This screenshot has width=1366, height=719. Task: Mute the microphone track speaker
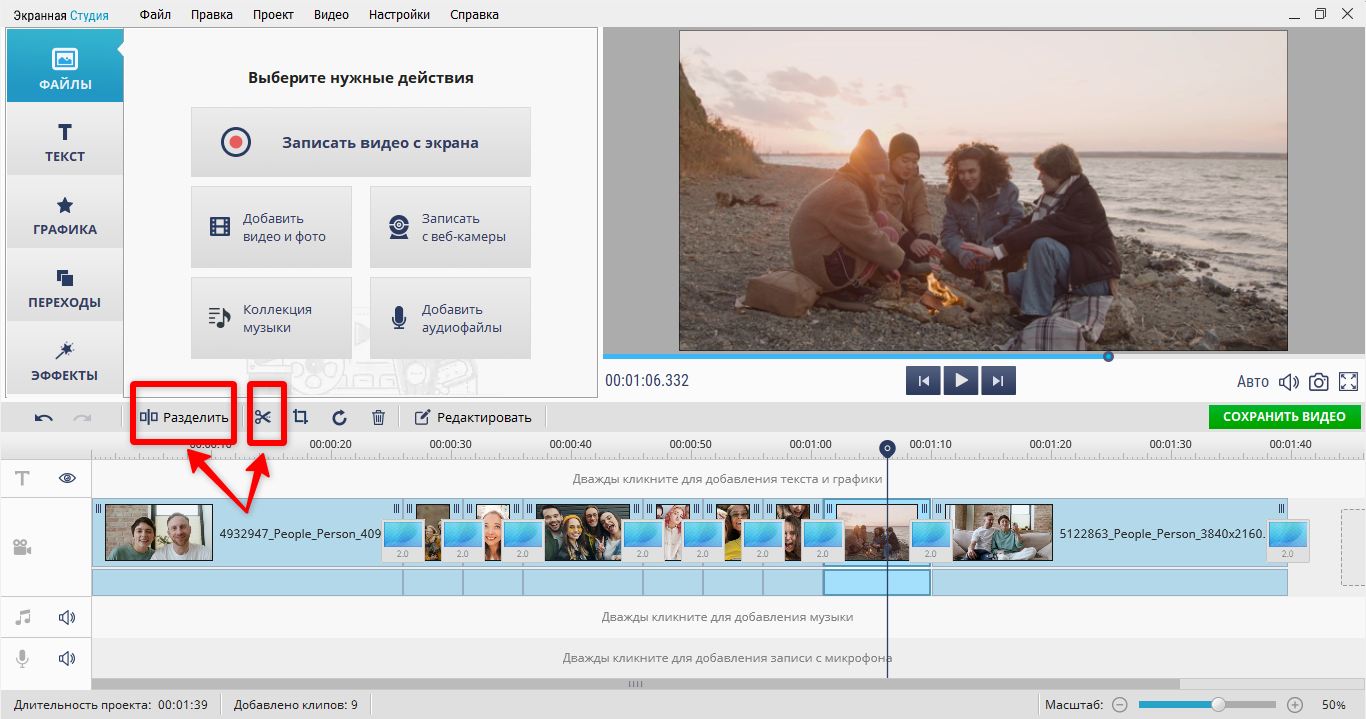click(67, 658)
